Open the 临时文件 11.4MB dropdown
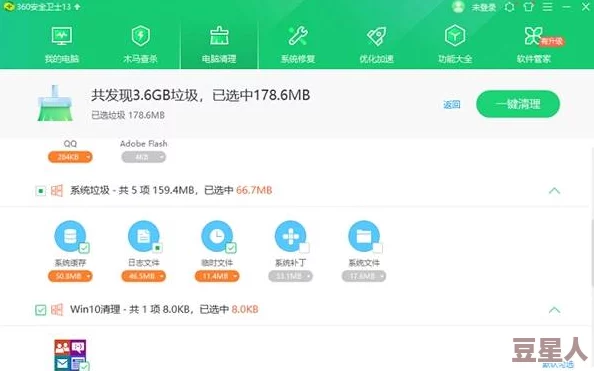 (217, 276)
